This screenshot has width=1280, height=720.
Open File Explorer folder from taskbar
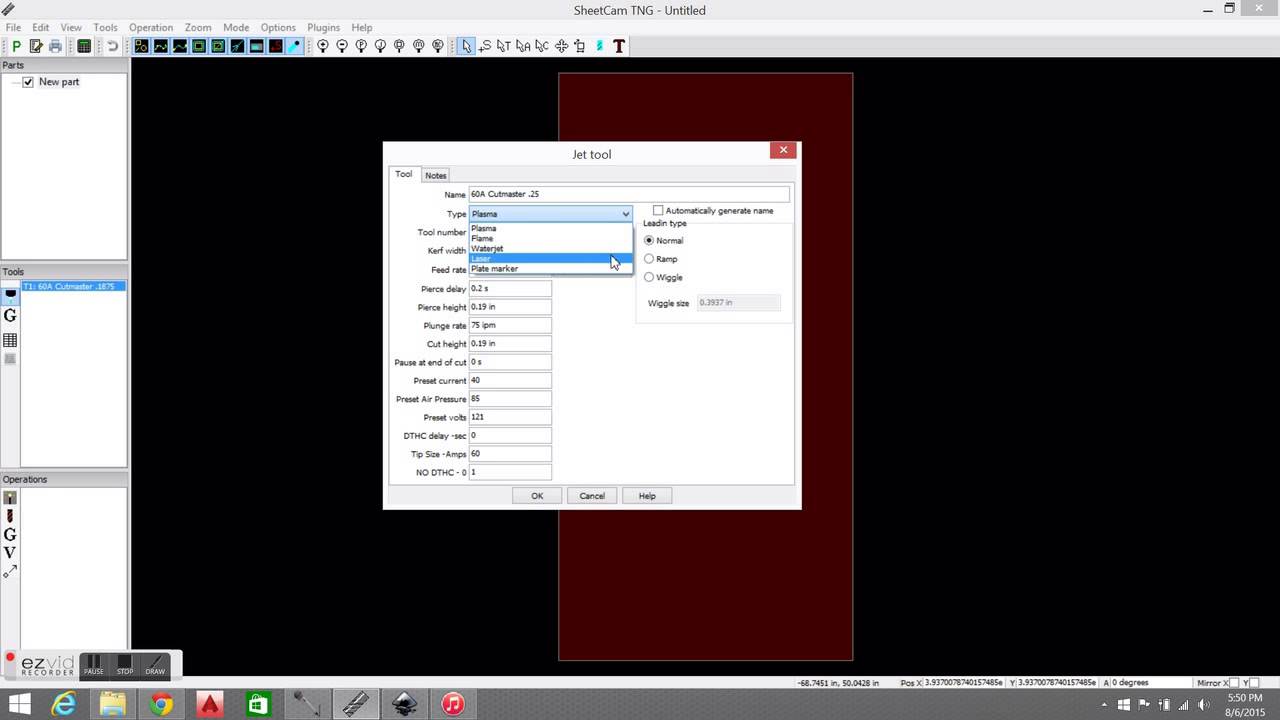[x=112, y=704]
